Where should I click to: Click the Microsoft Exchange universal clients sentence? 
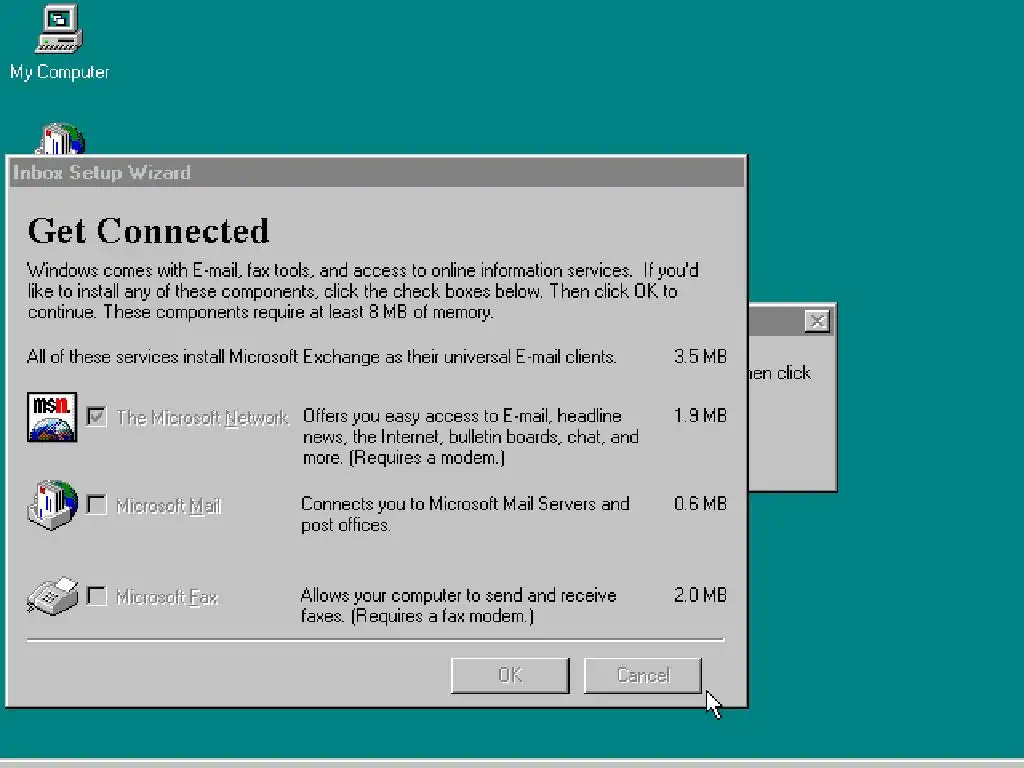[x=321, y=357]
